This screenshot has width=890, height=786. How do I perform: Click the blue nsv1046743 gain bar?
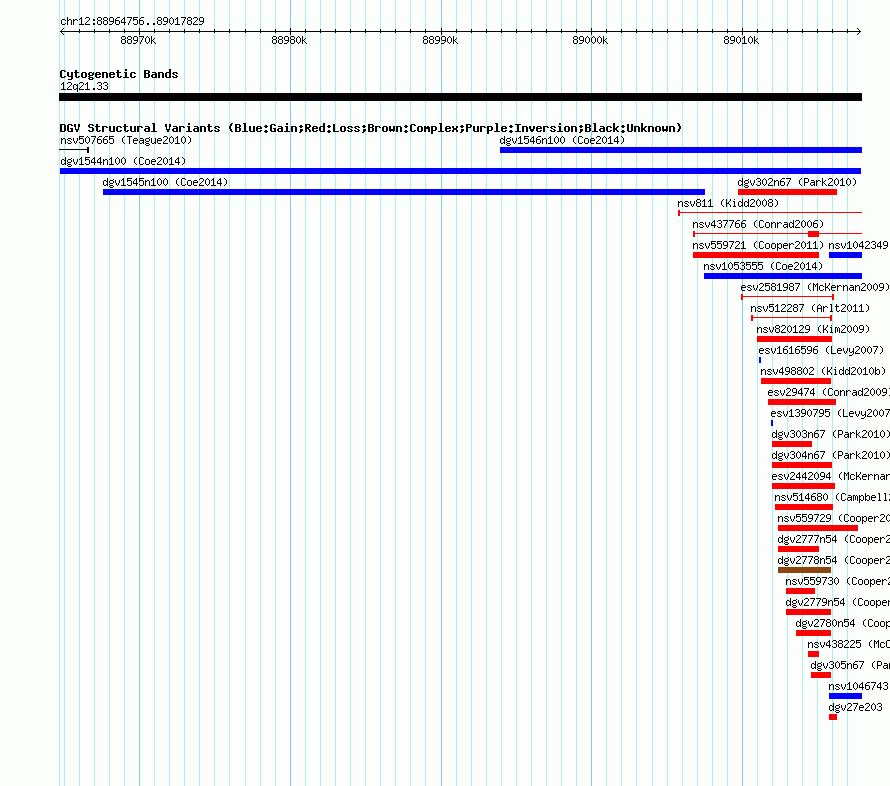845,696
